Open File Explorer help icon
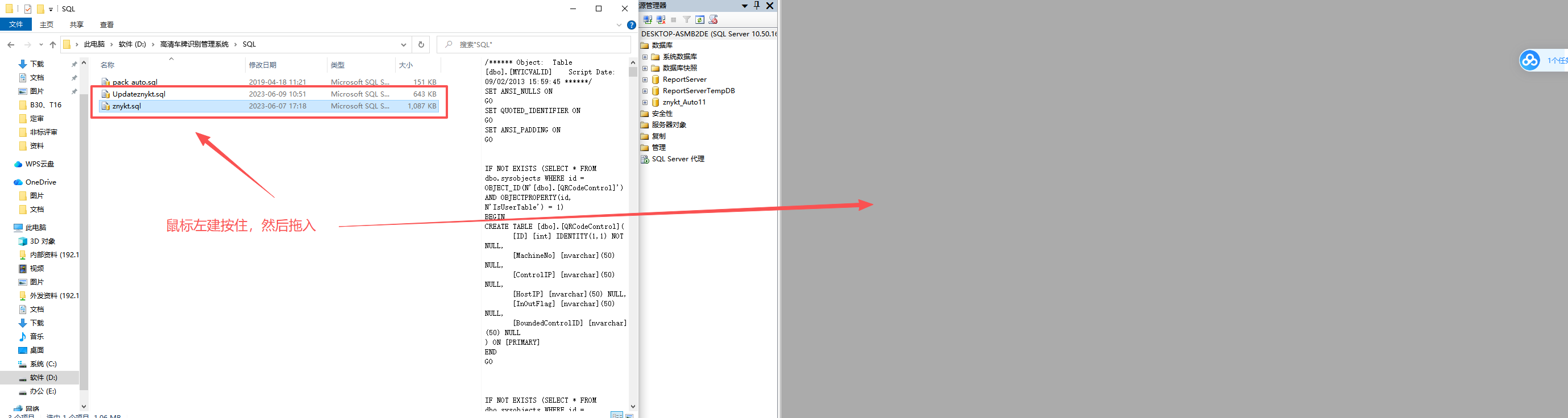1568x418 pixels. pyautogui.click(x=632, y=25)
